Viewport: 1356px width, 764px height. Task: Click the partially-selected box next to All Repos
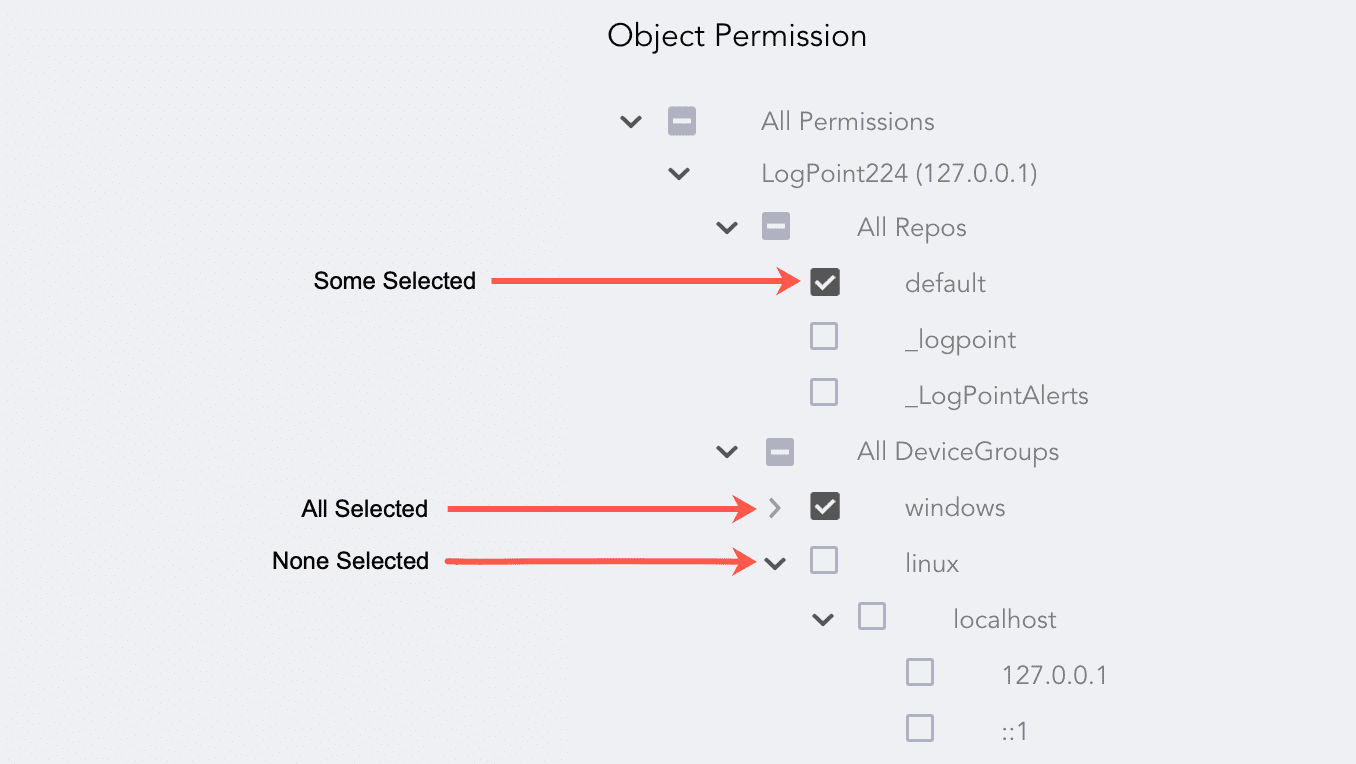coord(776,227)
